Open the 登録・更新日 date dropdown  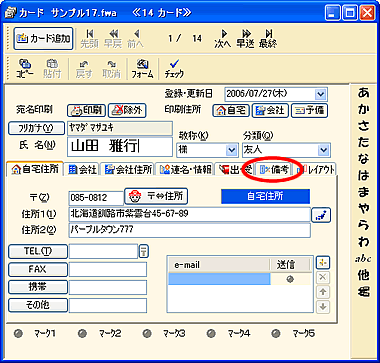pyautogui.click(x=321, y=94)
